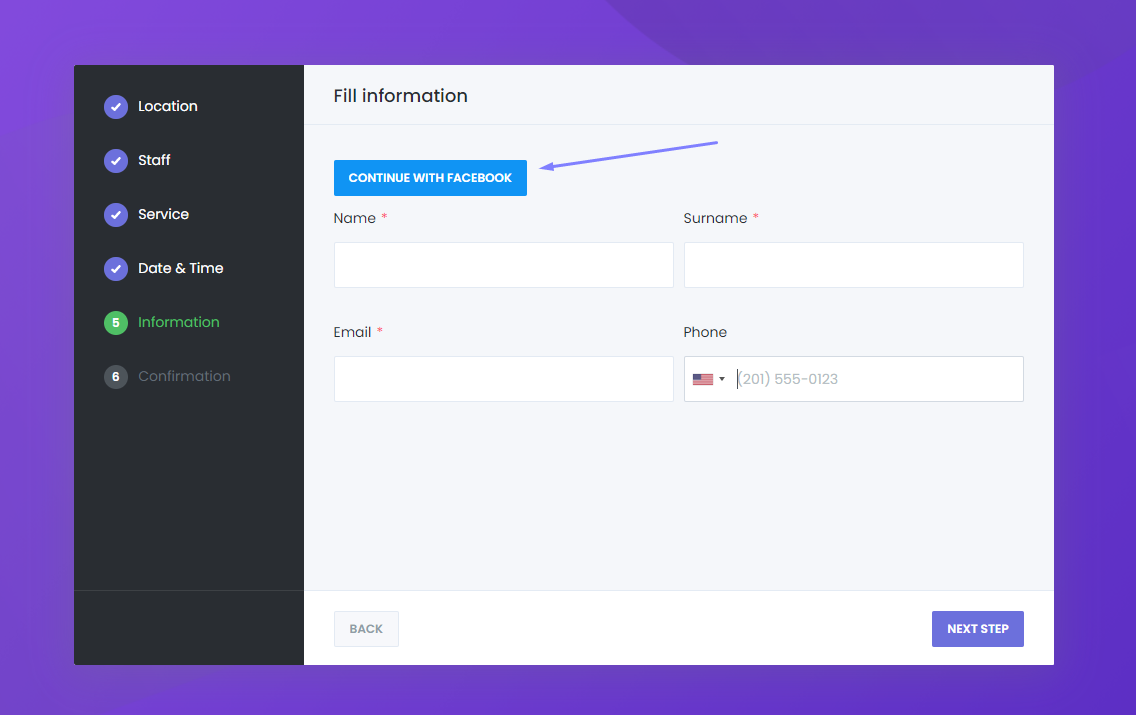The width and height of the screenshot is (1136, 715).
Task: Click the Date & Time checkmark icon
Action: (x=116, y=269)
